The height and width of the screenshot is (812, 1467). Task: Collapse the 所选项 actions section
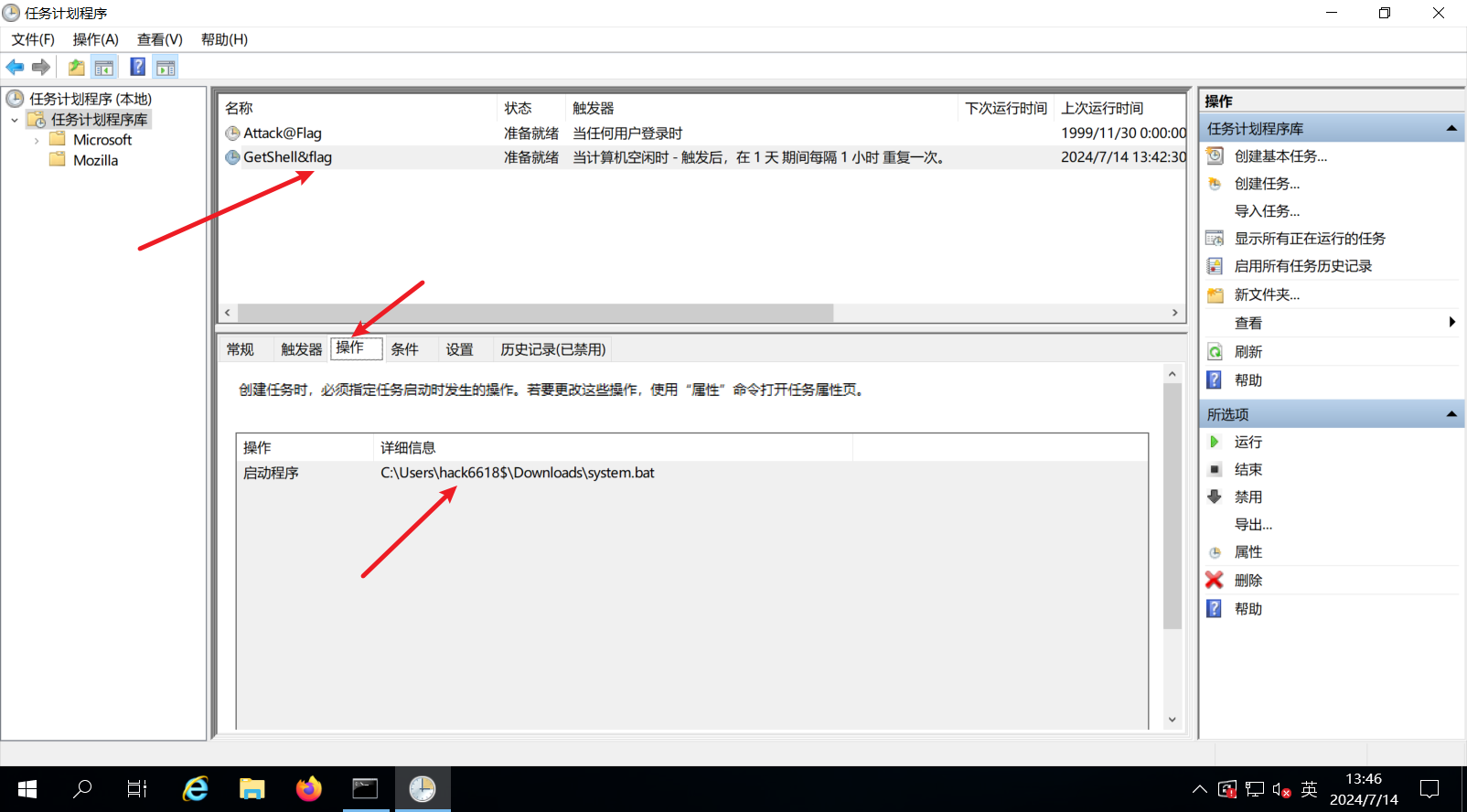(x=1451, y=414)
